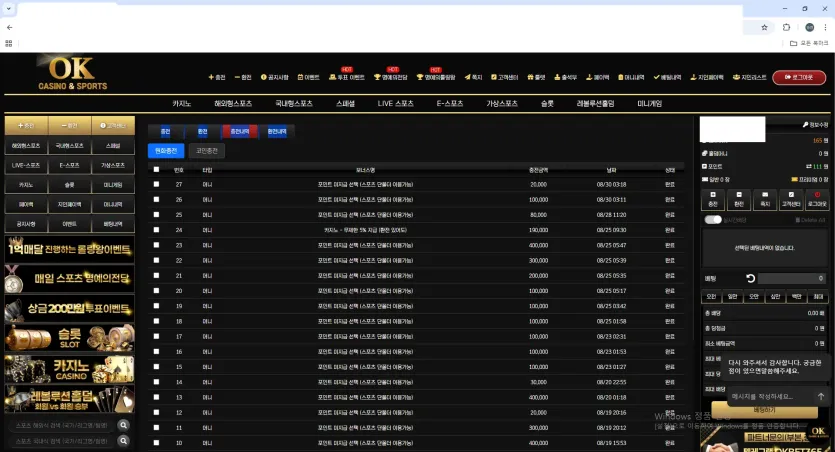This screenshot has width=835, height=452.
Task: Reset bet amount with the refresh arrow icon
Action: (750, 278)
